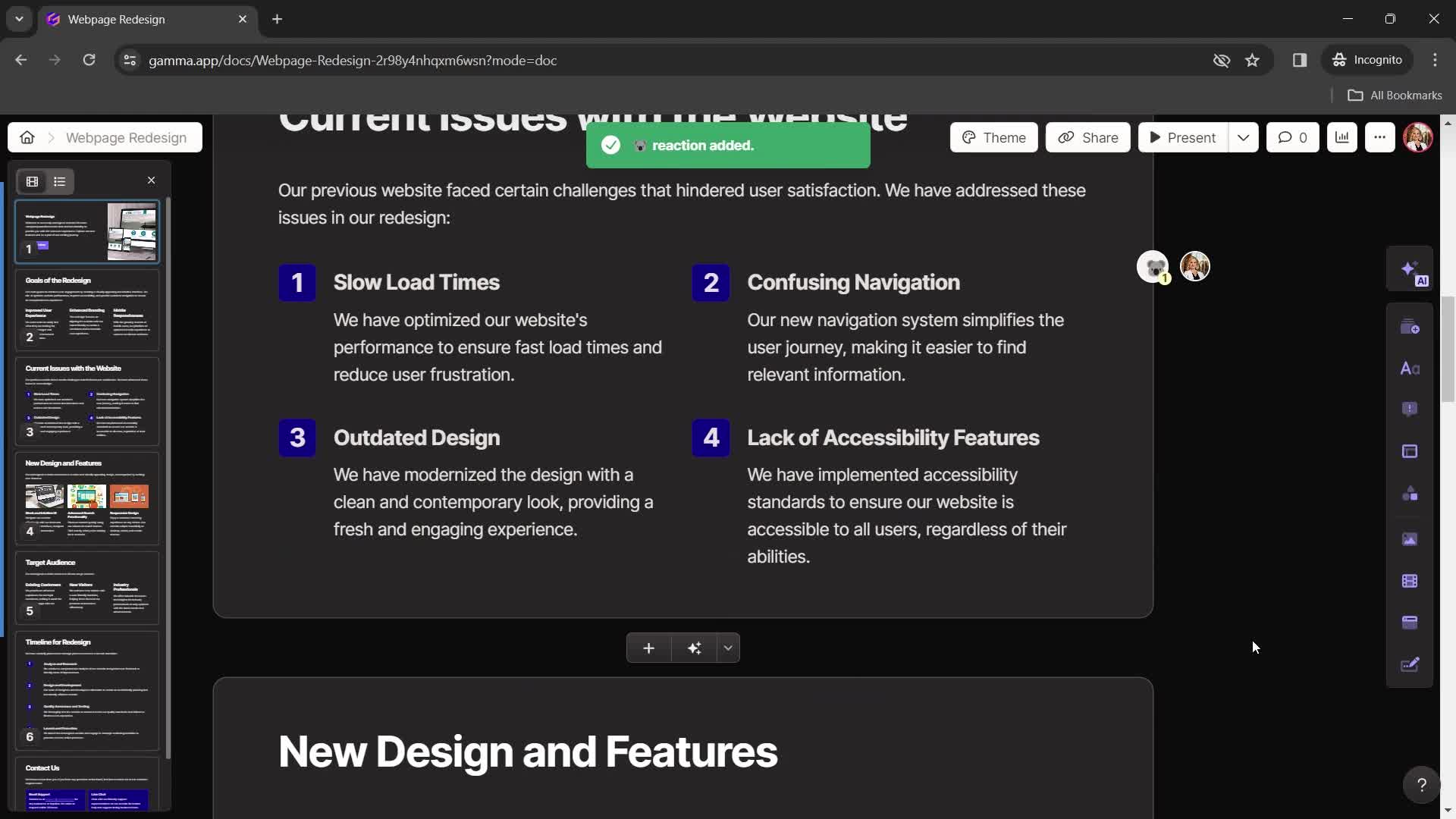Expand the card options dropdown
Image resolution: width=1456 pixels, height=819 pixels.
(x=729, y=648)
